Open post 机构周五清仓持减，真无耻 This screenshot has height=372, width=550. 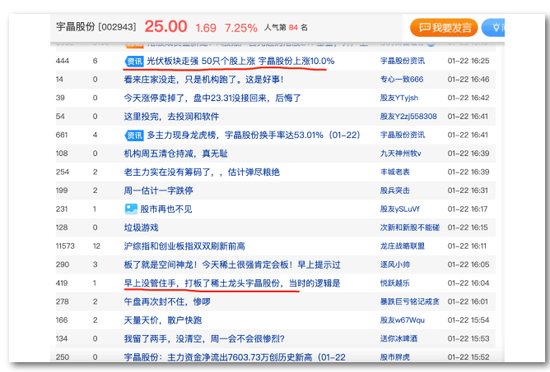coord(176,154)
